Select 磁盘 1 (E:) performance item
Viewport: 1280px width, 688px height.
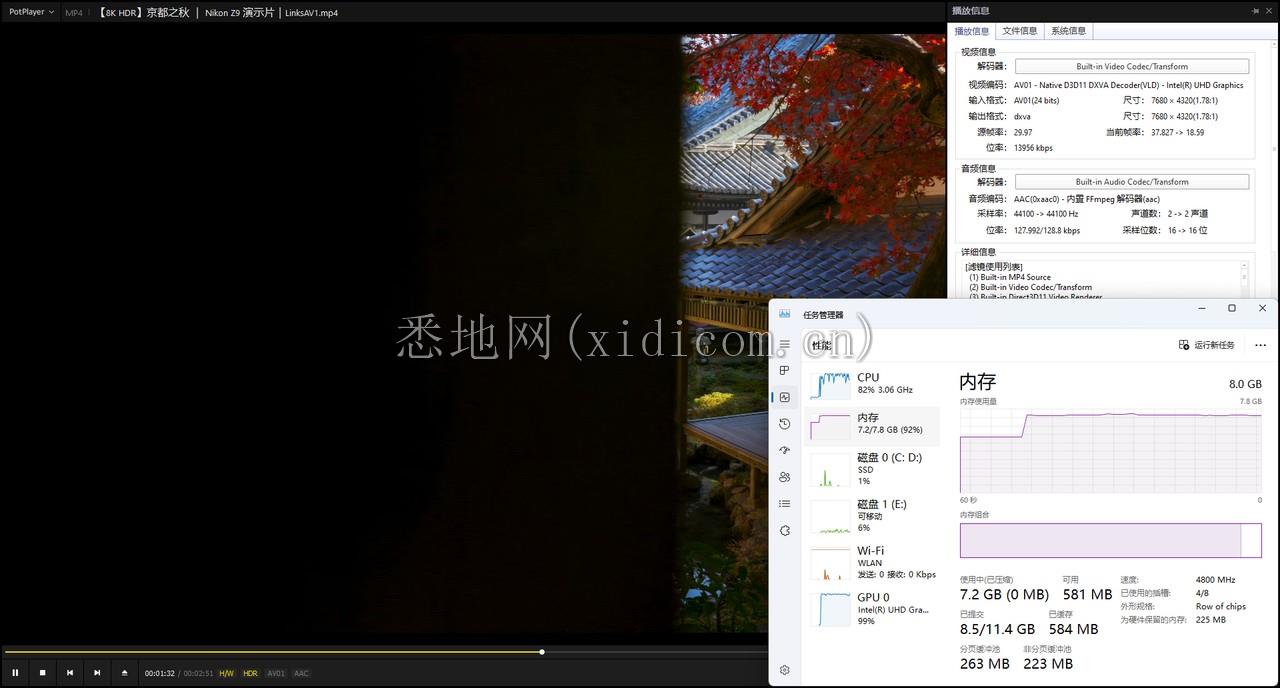click(872, 515)
